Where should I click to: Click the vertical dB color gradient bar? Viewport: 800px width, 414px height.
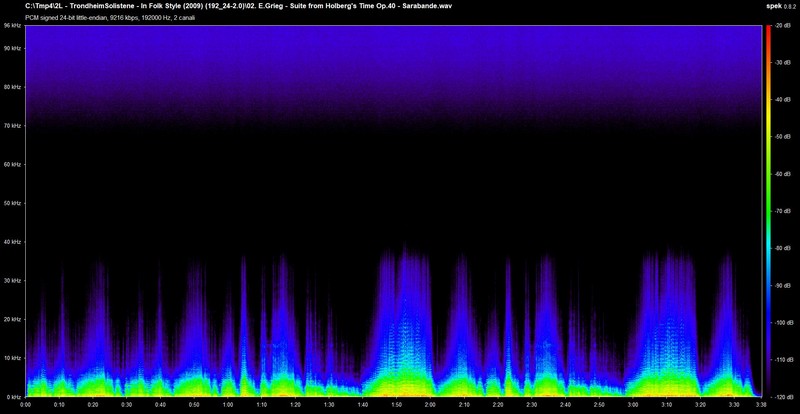click(x=769, y=211)
